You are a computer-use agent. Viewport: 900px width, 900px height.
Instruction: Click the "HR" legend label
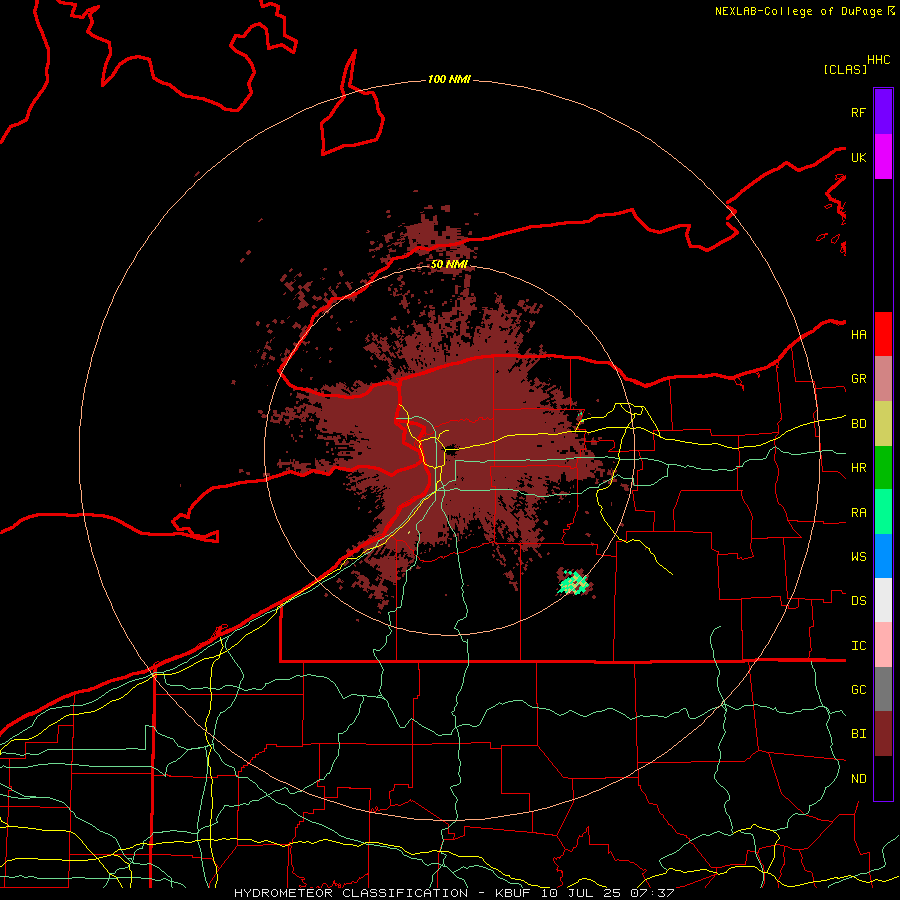pyautogui.click(x=858, y=468)
